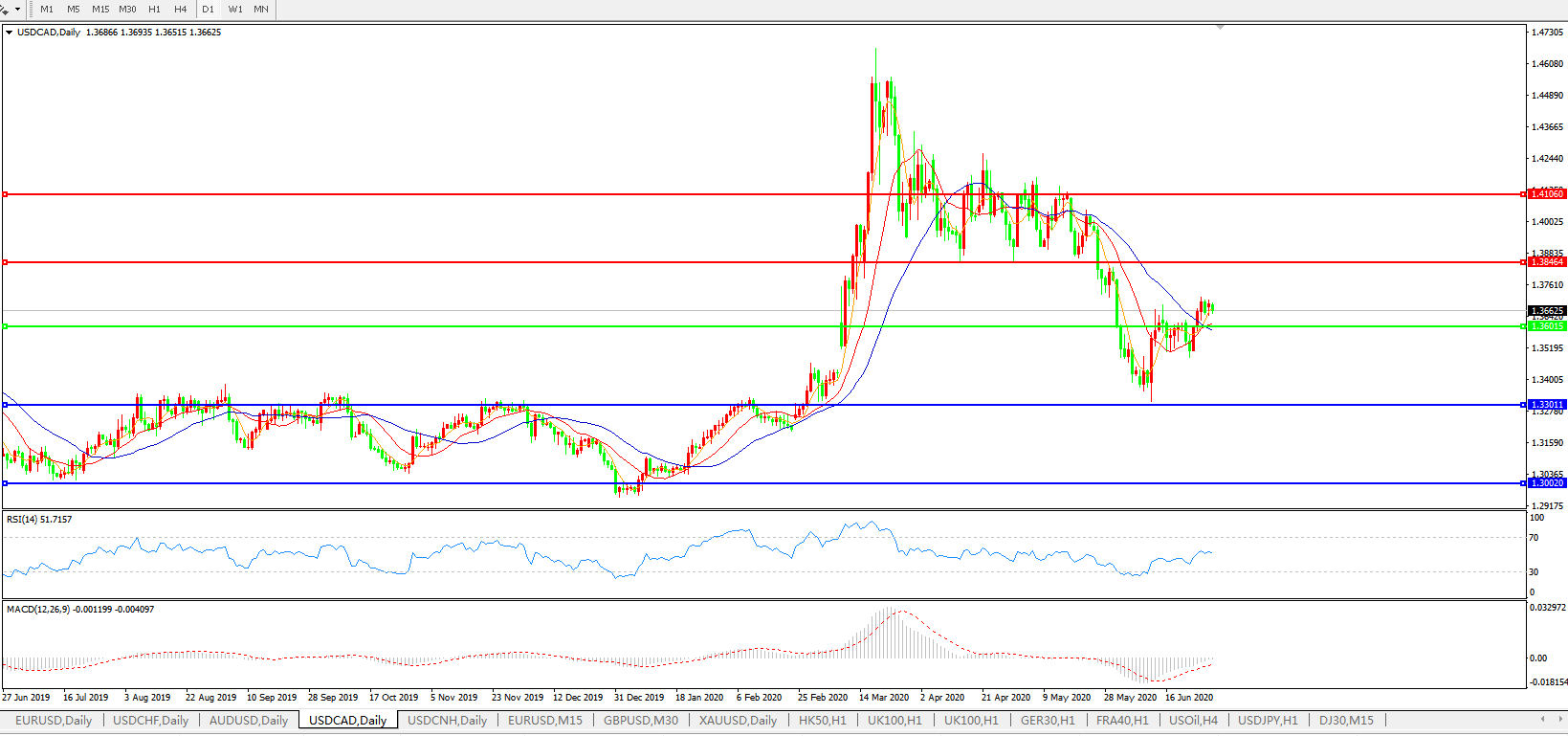1568x736 pixels.
Task: Click the gray chart shift marker triangle
Action: coord(1220,28)
